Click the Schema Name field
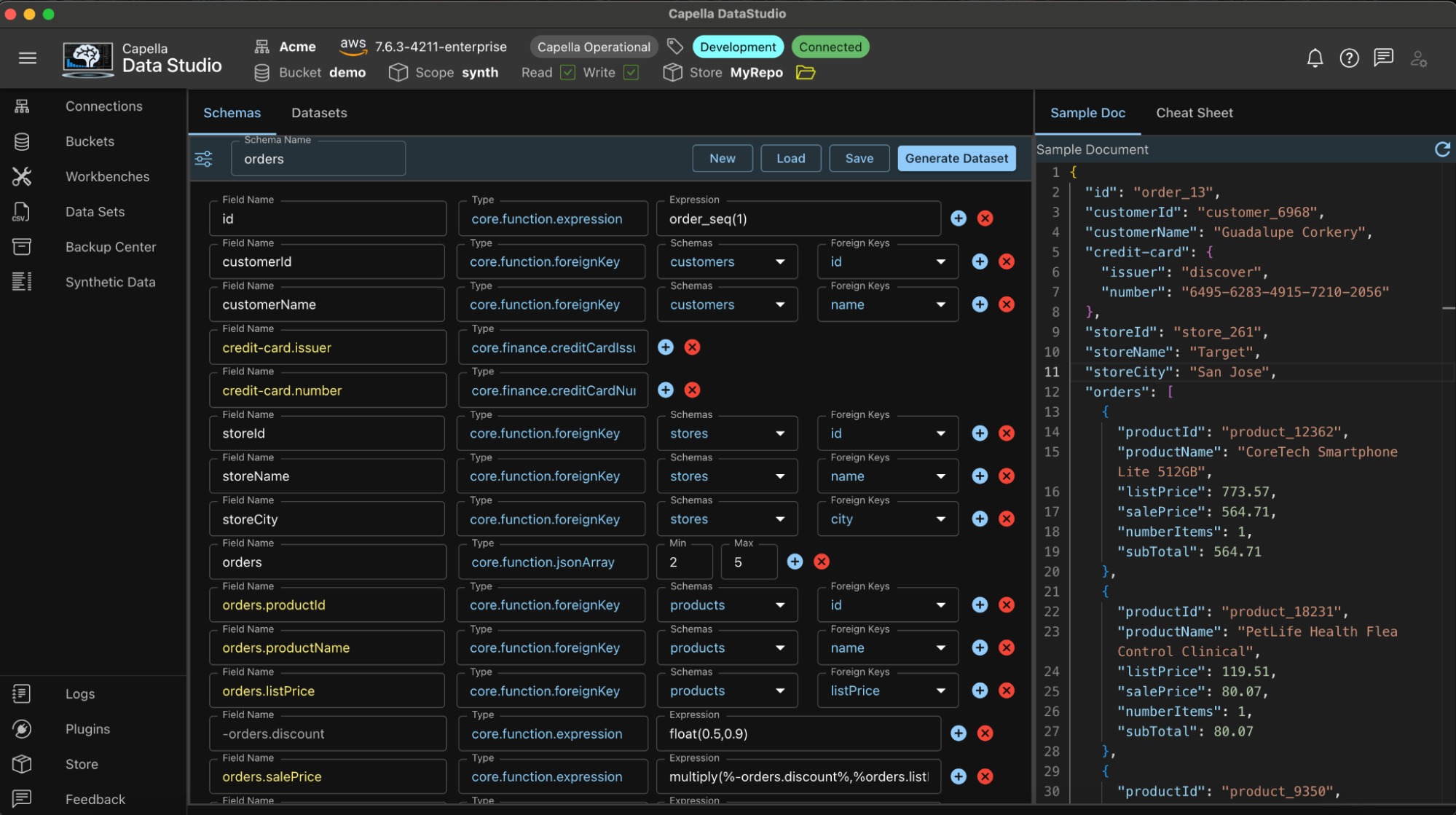Screen dimensions: 1456x815 click(318, 159)
